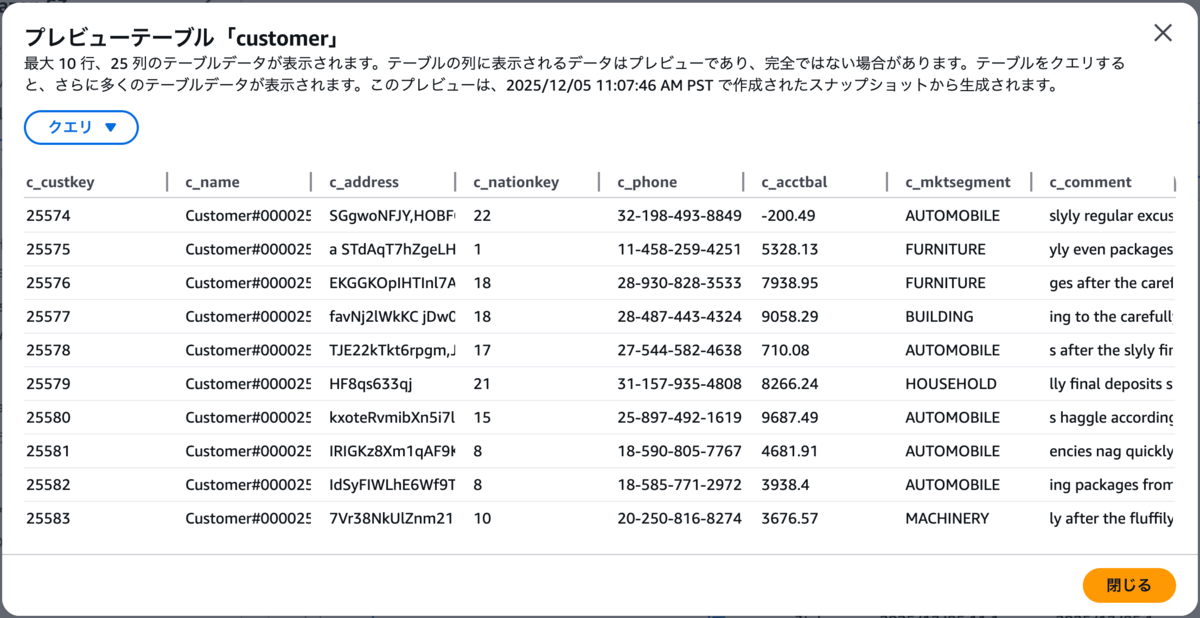Click comment cell 'slyly regular excus'
This screenshot has height=618, width=1200.
tap(1112, 215)
